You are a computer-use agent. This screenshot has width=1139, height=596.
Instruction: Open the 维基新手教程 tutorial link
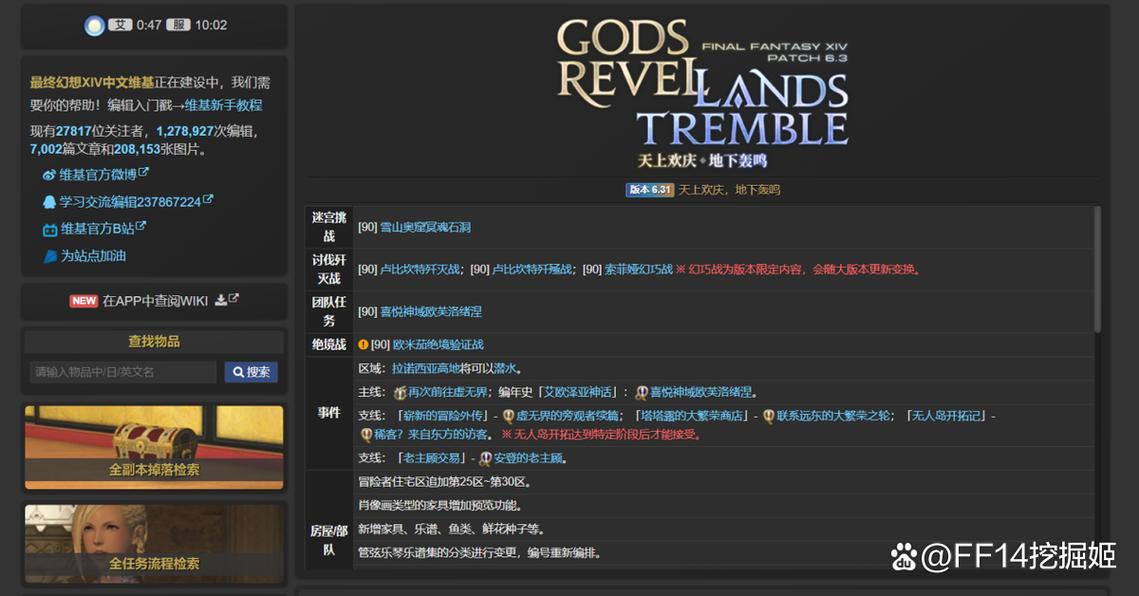pos(223,105)
